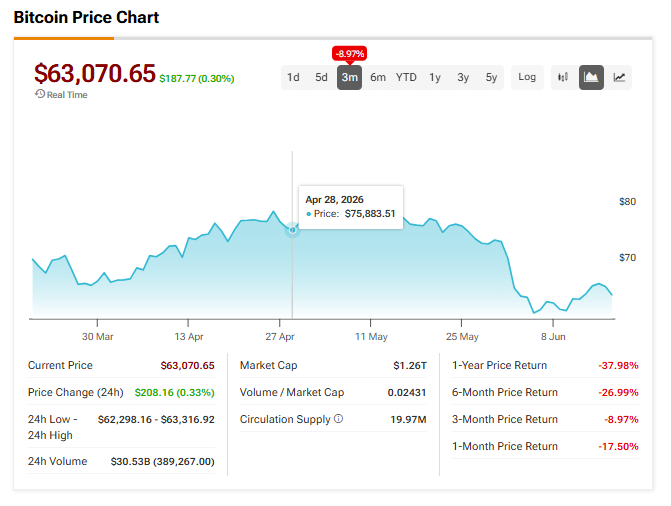Select the 3y time range
The width and height of the screenshot is (671, 506).
[463, 77]
